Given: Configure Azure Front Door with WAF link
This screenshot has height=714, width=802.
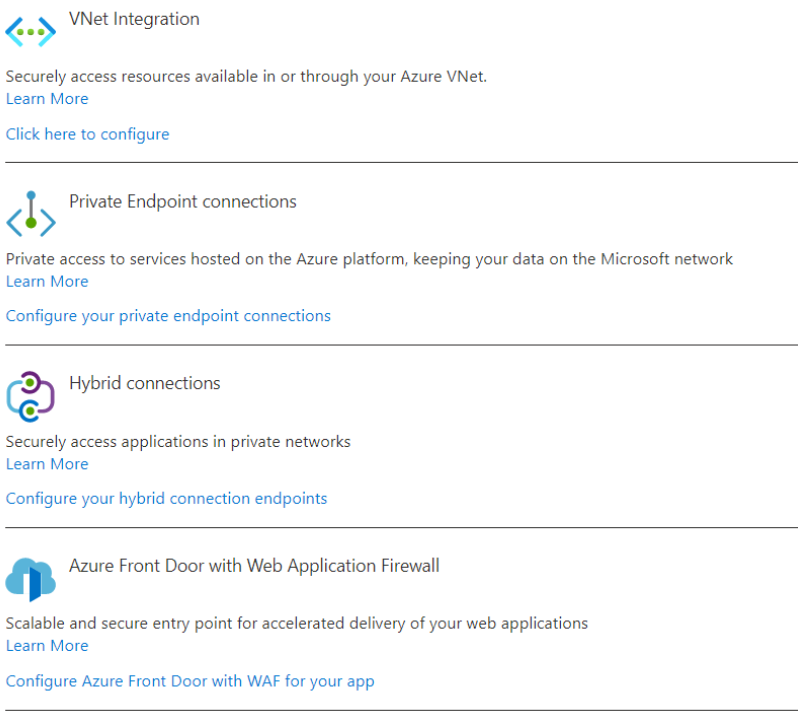Looking at the screenshot, I should pos(190,681).
